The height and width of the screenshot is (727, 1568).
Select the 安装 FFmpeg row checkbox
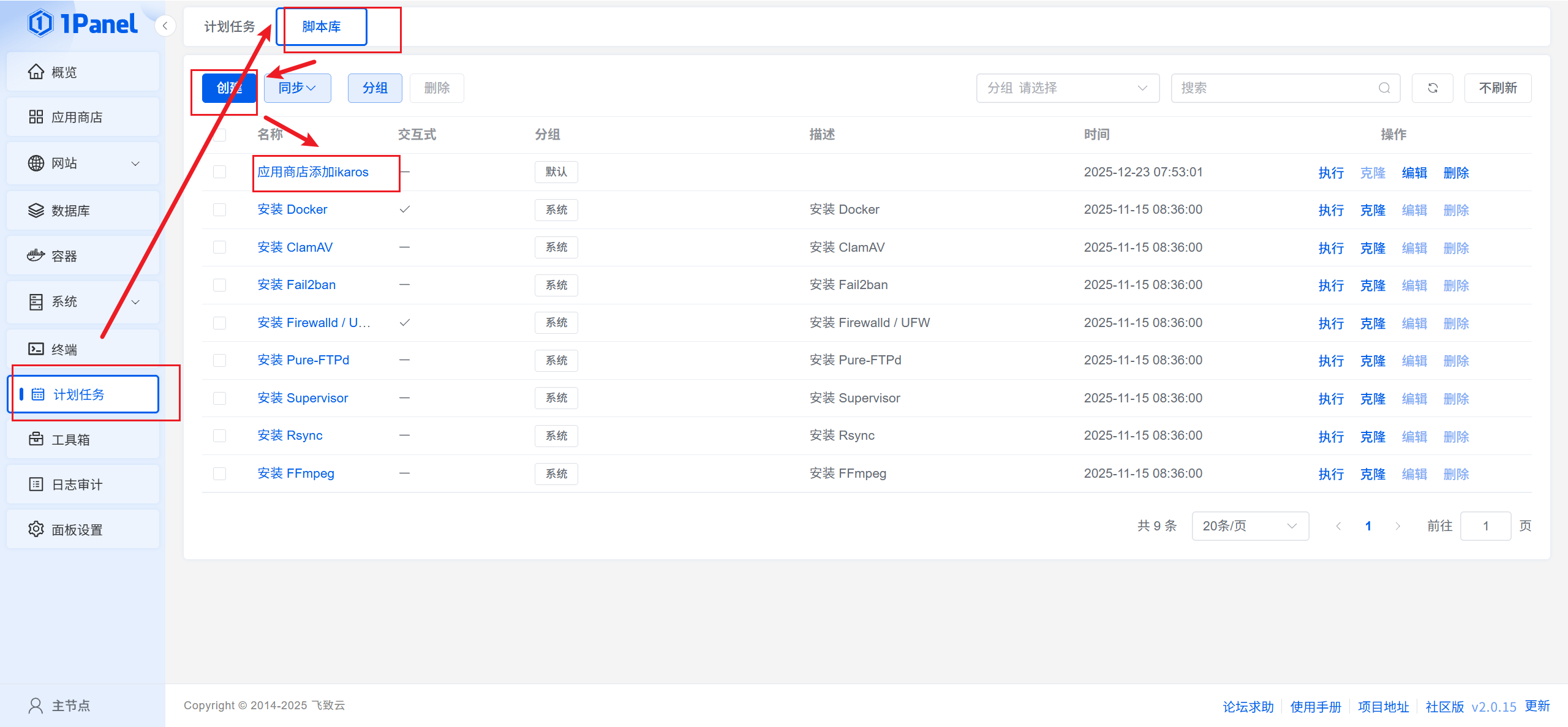coord(219,473)
